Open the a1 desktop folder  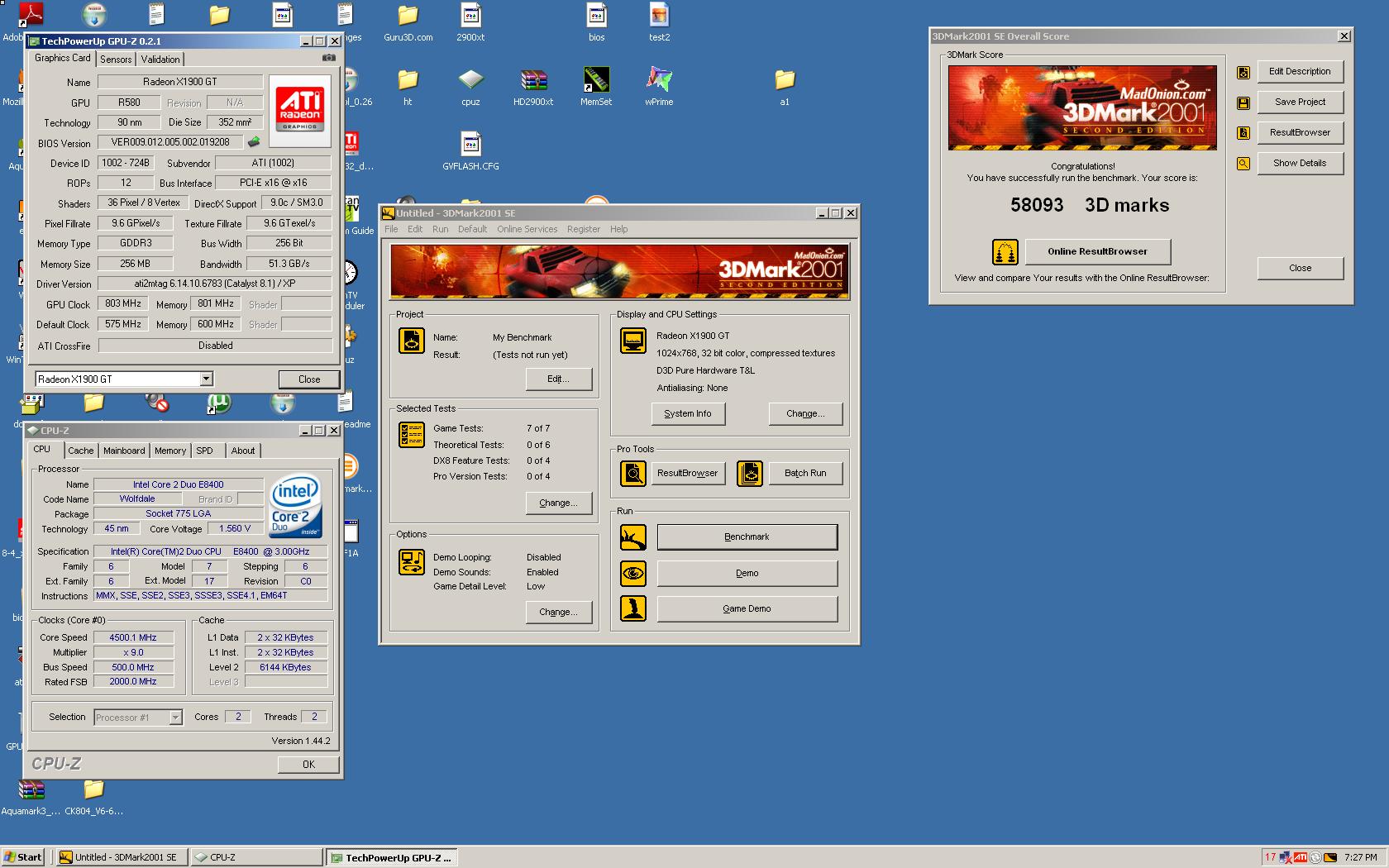point(785,88)
